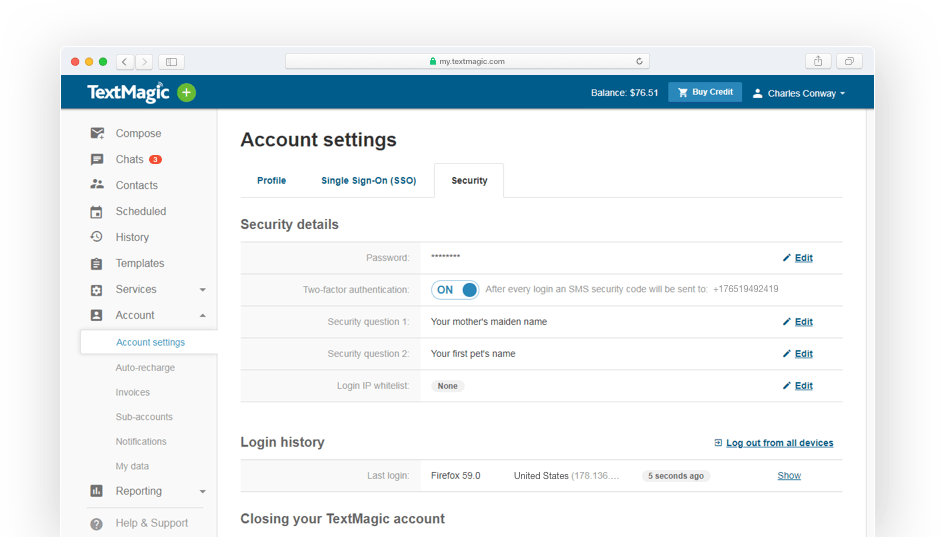Click the Help & Support question icon

click(x=97, y=523)
